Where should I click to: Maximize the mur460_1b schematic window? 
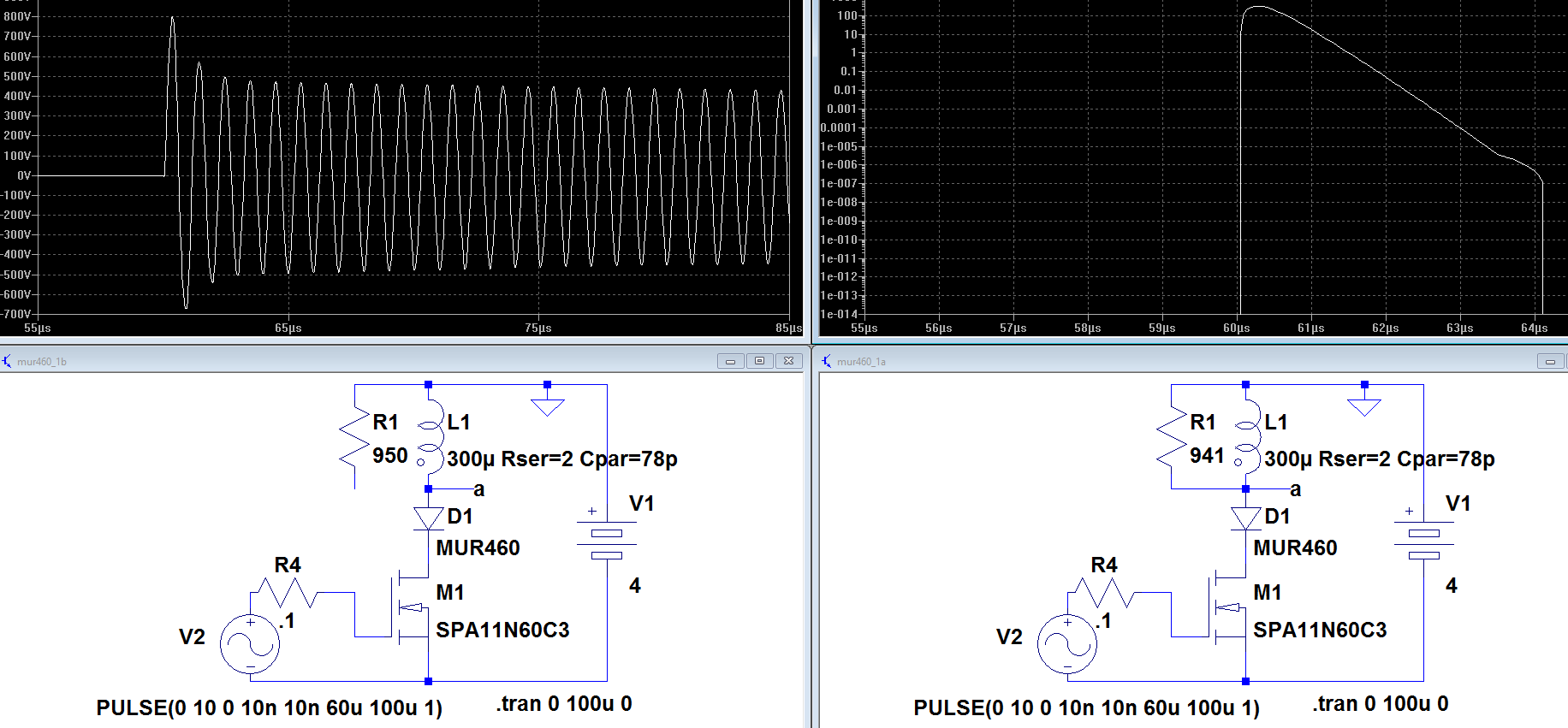point(759,361)
